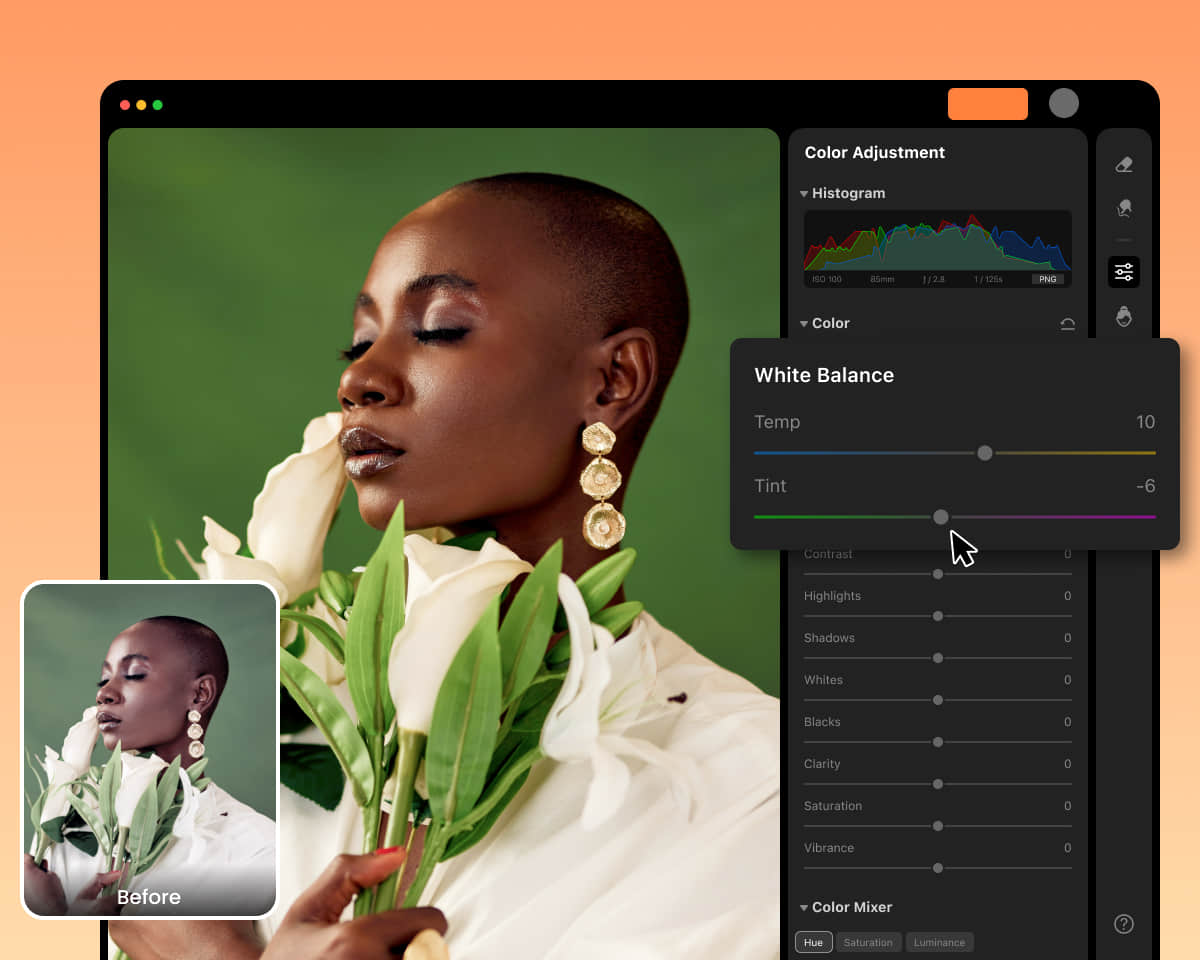The image size is (1200, 960).
Task: Select the Eraser tool in the sidebar
Action: click(1124, 164)
